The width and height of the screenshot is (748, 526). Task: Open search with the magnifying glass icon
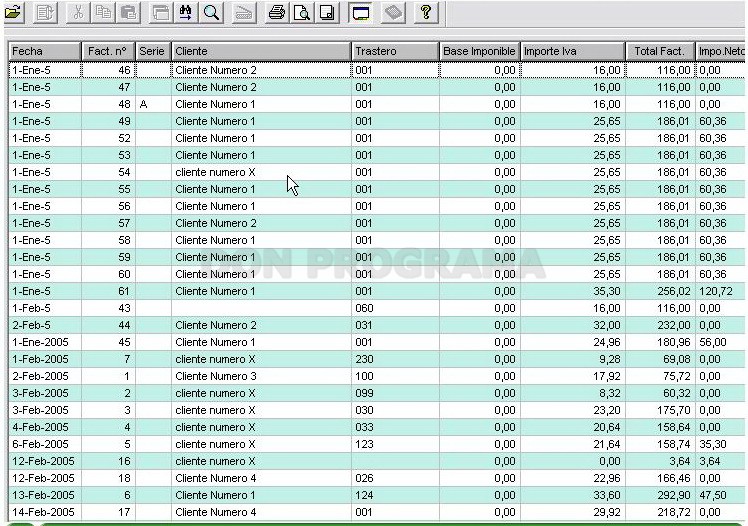211,12
